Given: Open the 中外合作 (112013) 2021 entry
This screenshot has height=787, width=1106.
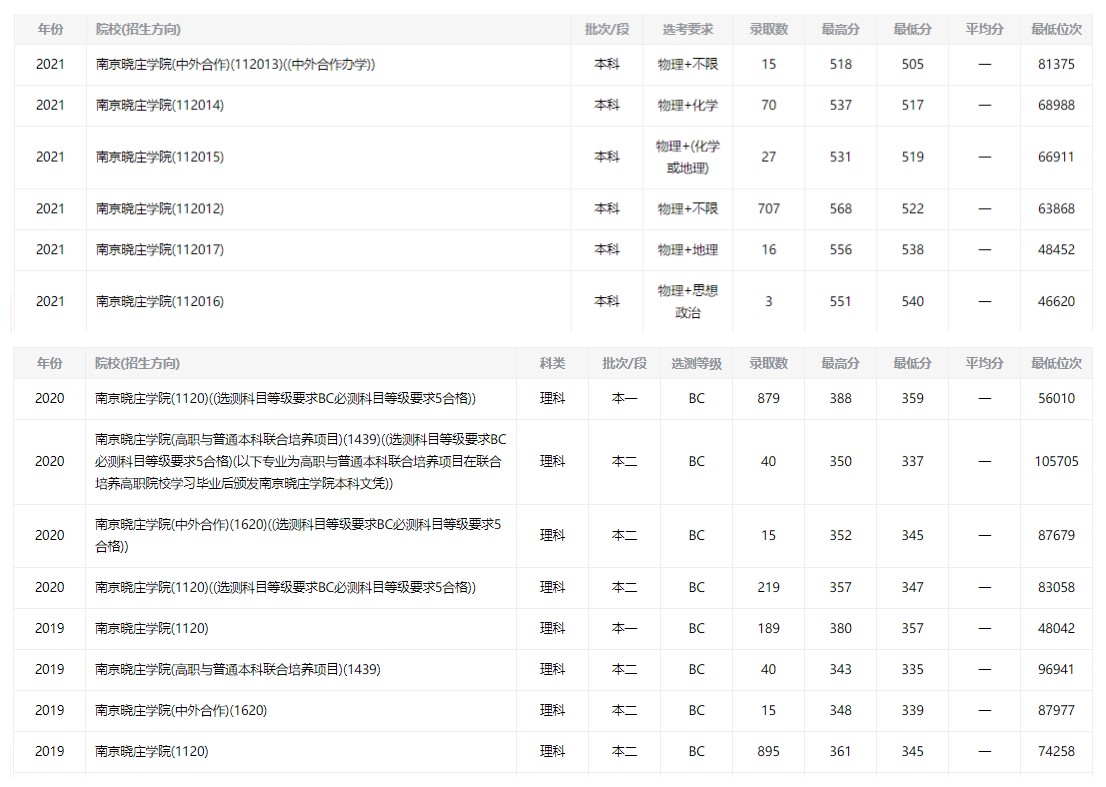Looking at the screenshot, I should click(x=236, y=64).
